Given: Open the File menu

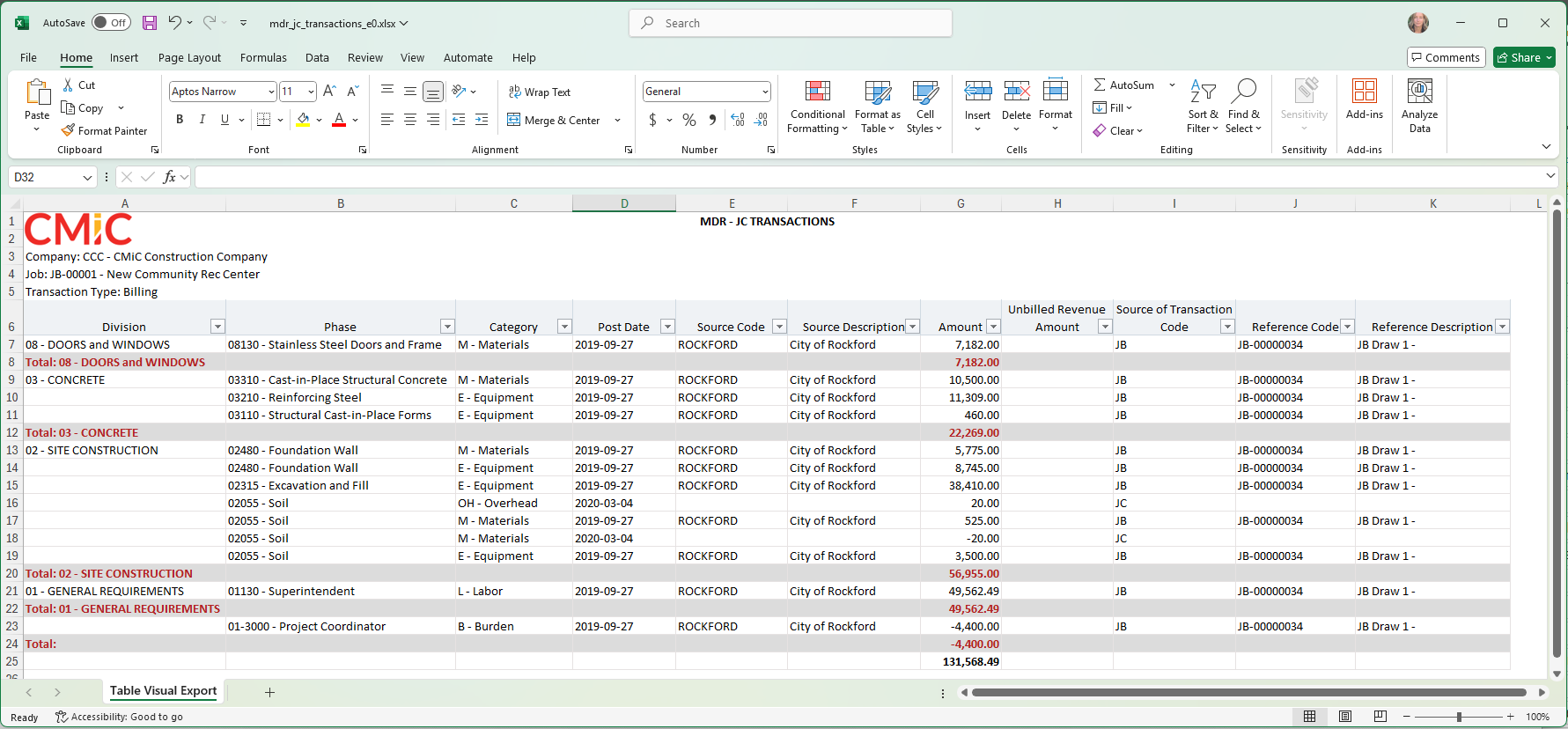Looking at the screenshot, I should [x=28, y=57].
